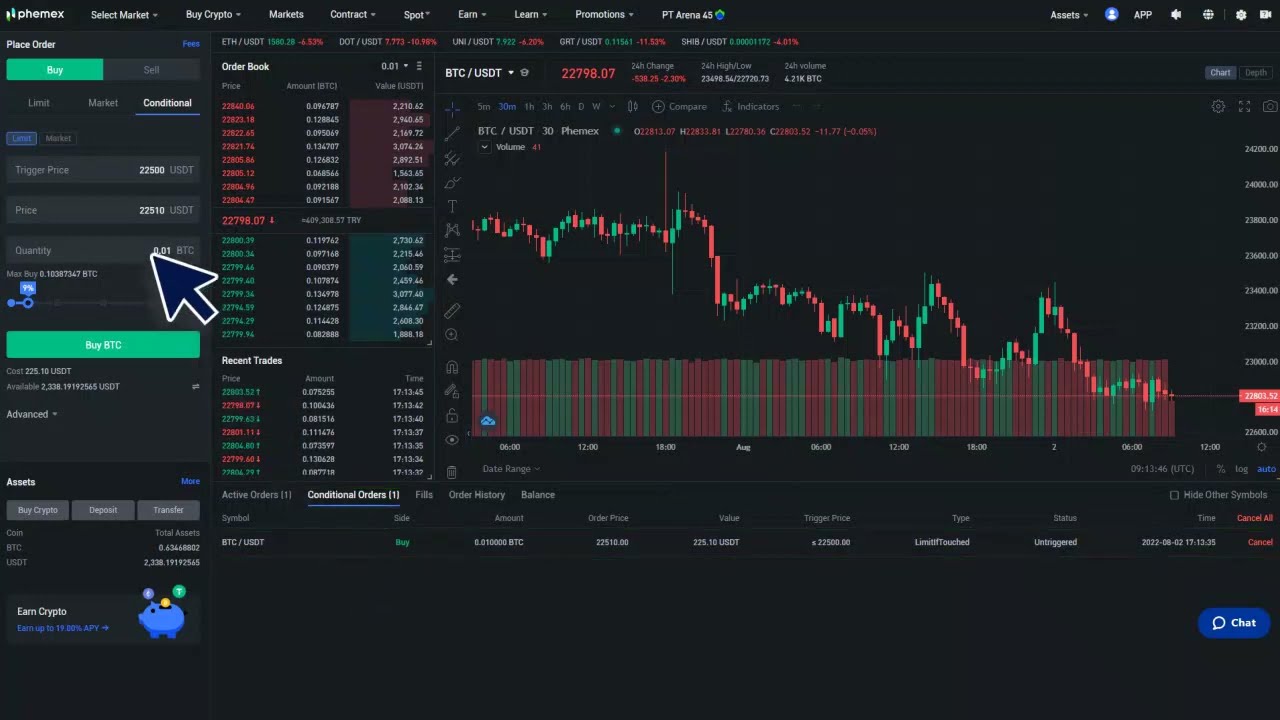1280x720 pixels.
Task: Toggle percent scale on the chart
Action: (x=1221, y=469)
